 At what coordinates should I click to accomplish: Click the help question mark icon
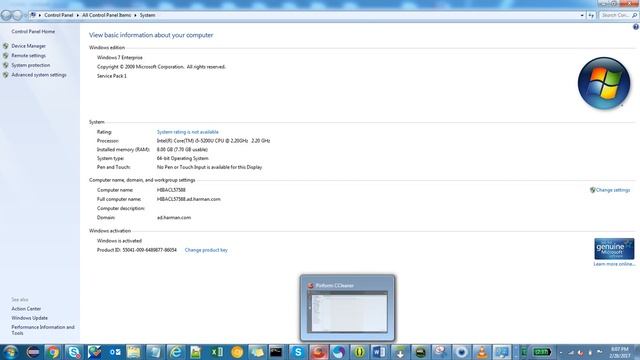tap(636, 27)
